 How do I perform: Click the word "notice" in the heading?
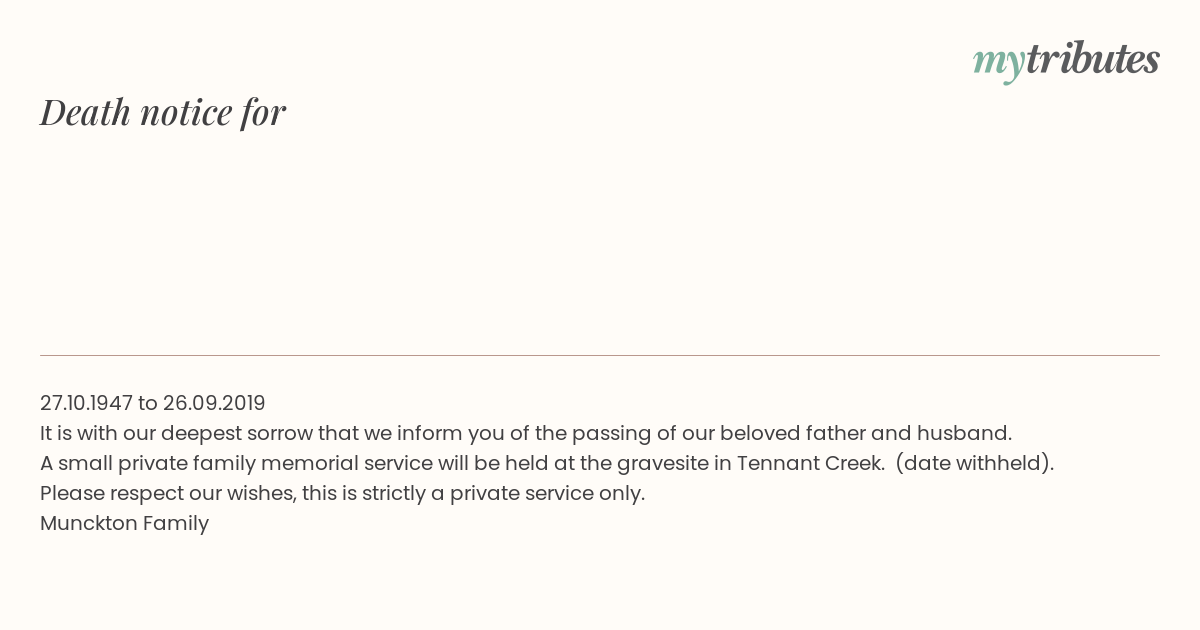pyautogui.click(x=186, y=113)
